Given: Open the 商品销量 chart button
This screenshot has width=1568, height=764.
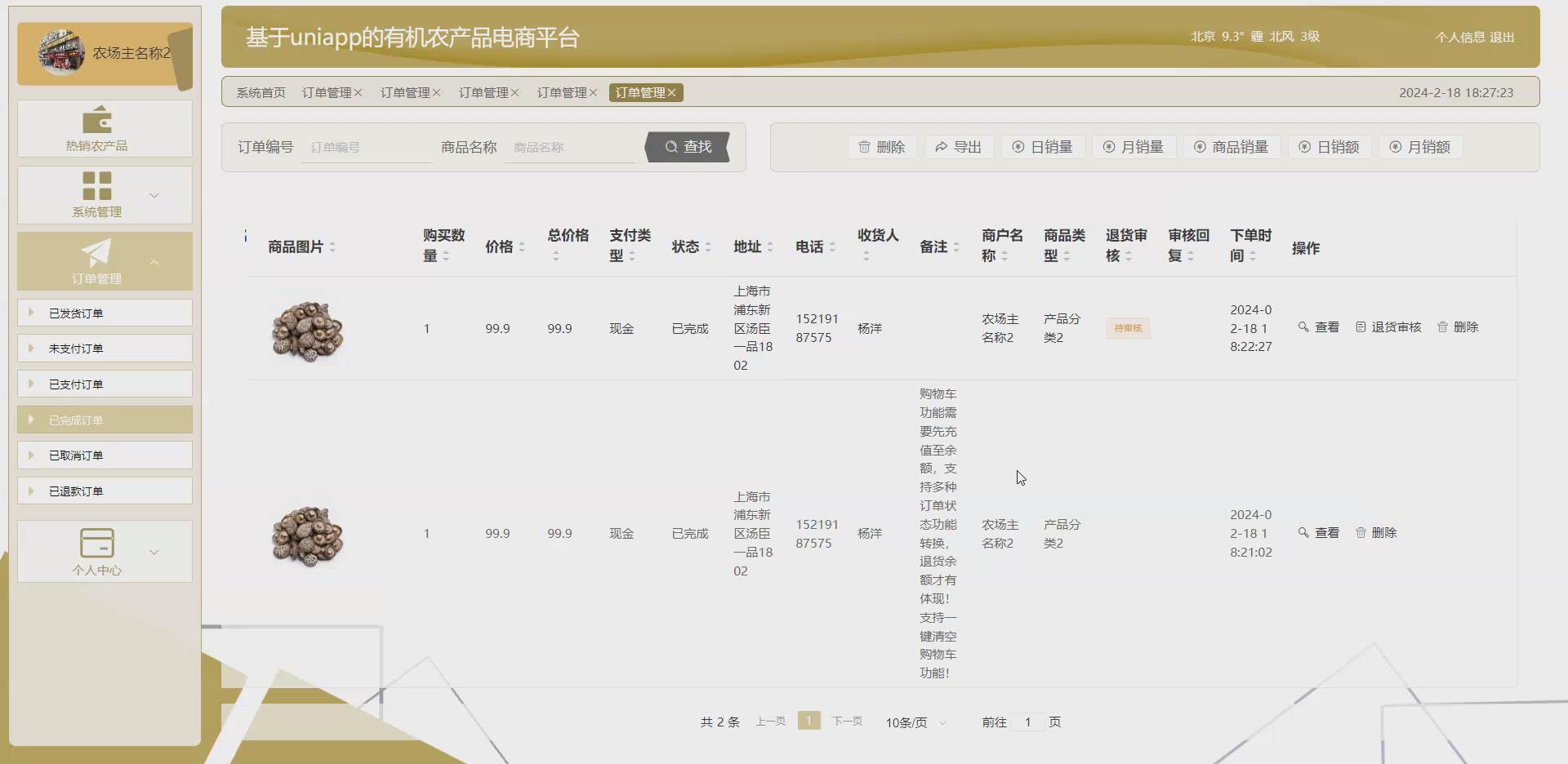Looking at the screenshot, I should tap(1232, 147).
